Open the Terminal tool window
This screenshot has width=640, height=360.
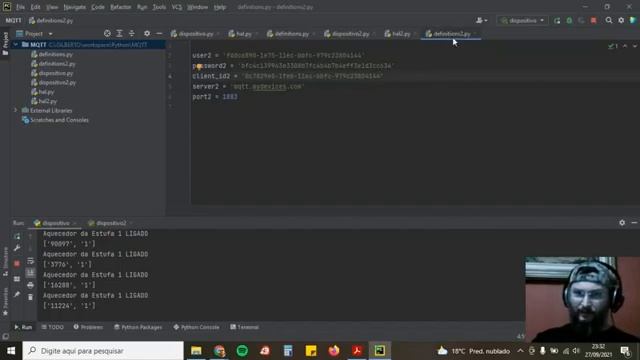[244, 327]
